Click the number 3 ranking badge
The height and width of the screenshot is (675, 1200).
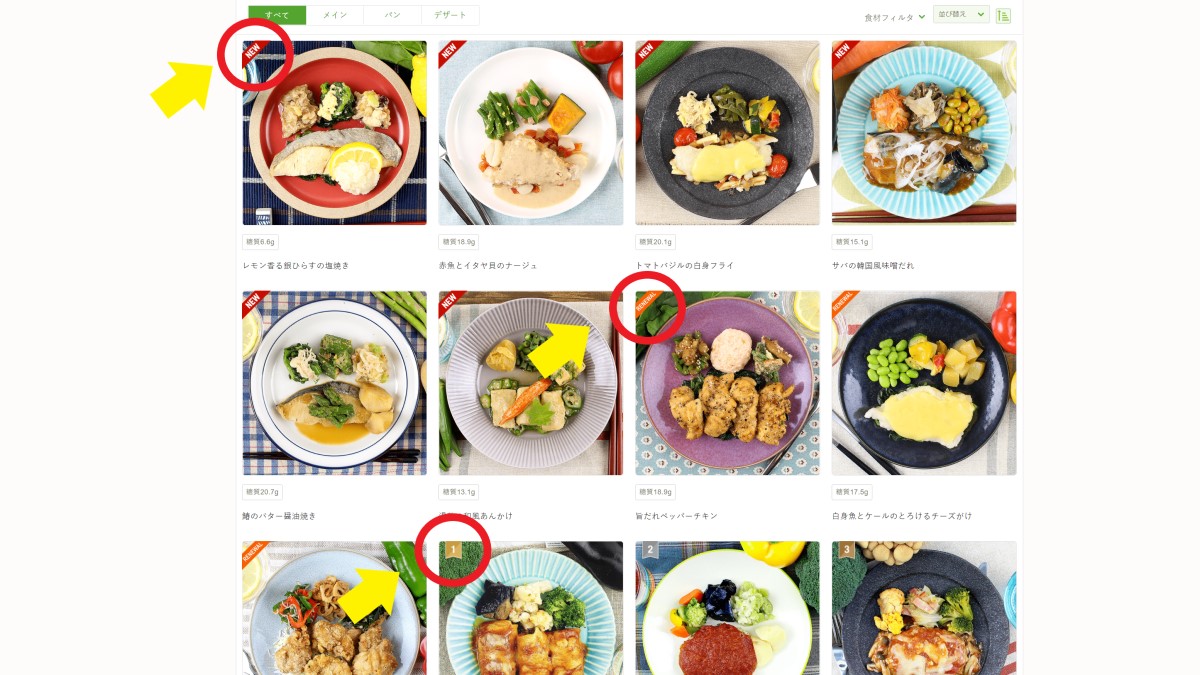click(847, 550)
